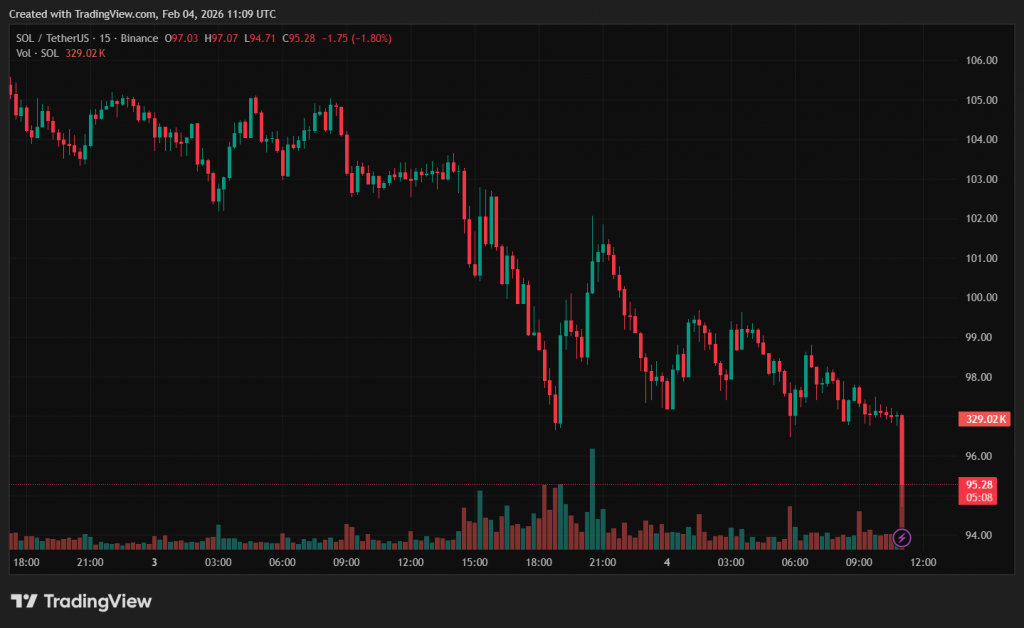Image resolution: width=1024 pixels, height=628 pixels.
Task: Click the 100.00 level on price scale
Action: [x=982, y=298]
